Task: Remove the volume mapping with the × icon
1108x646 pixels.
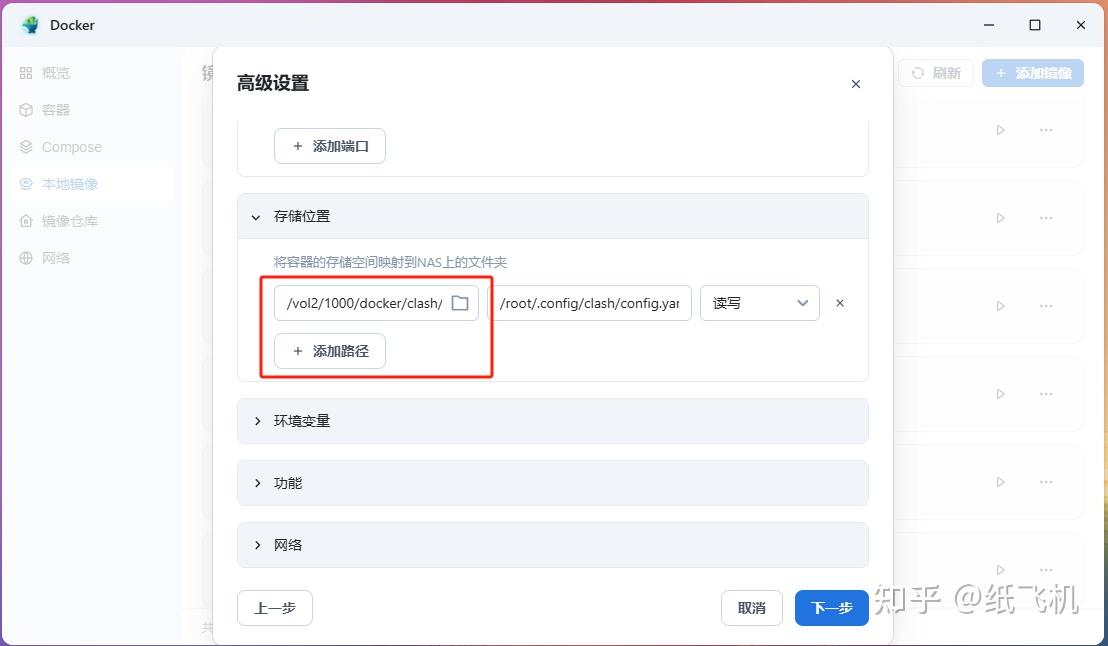Action: [x=840, y=302]
